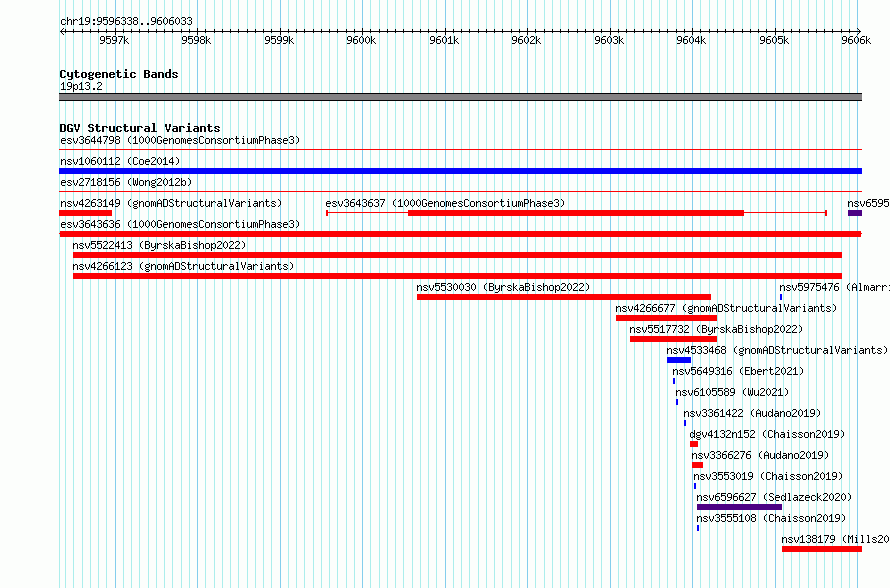The width and height of the screenshot is (890, 588).
Task: Open variant esv3643637 label
Action: (445, 203)
